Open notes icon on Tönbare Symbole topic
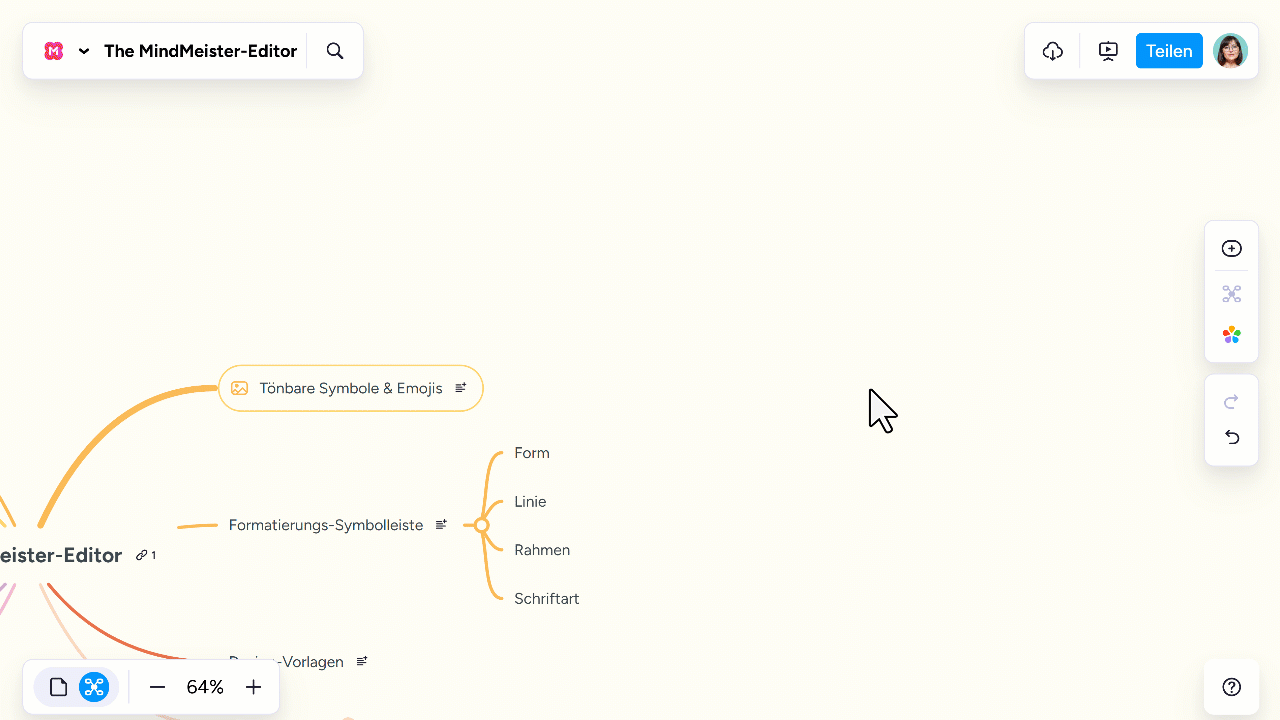This screenshot has width=1280, height=720. [461, 388]
